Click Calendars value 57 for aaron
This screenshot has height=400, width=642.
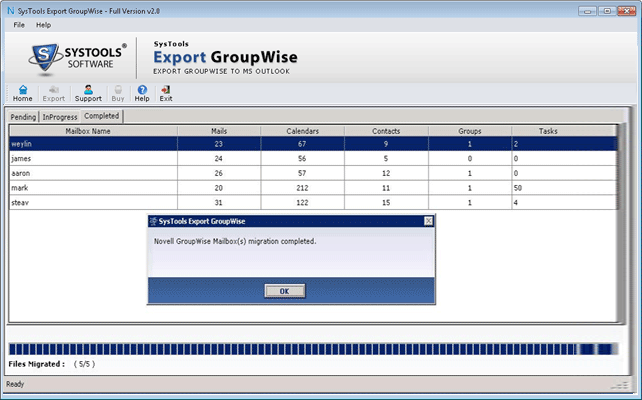[302, 173]
